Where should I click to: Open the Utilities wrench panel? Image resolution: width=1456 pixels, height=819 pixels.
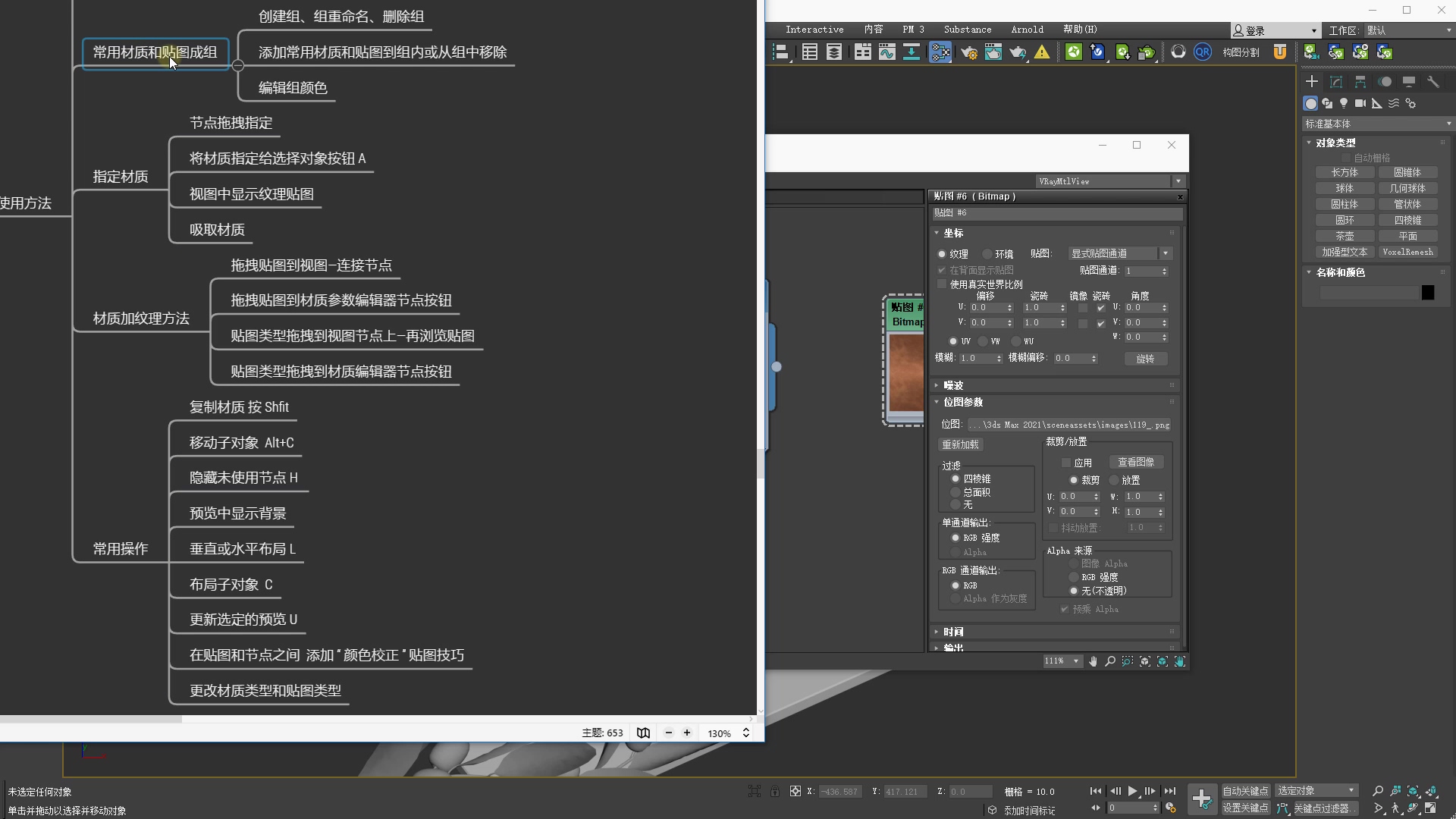coord(1432,82)
